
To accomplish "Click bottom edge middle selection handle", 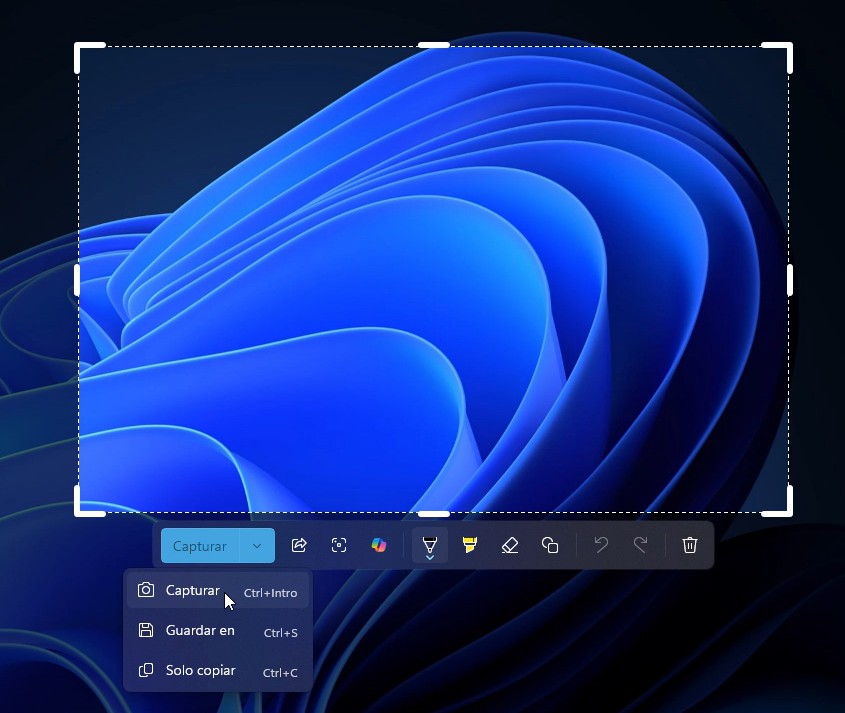I will coord(434,514).
